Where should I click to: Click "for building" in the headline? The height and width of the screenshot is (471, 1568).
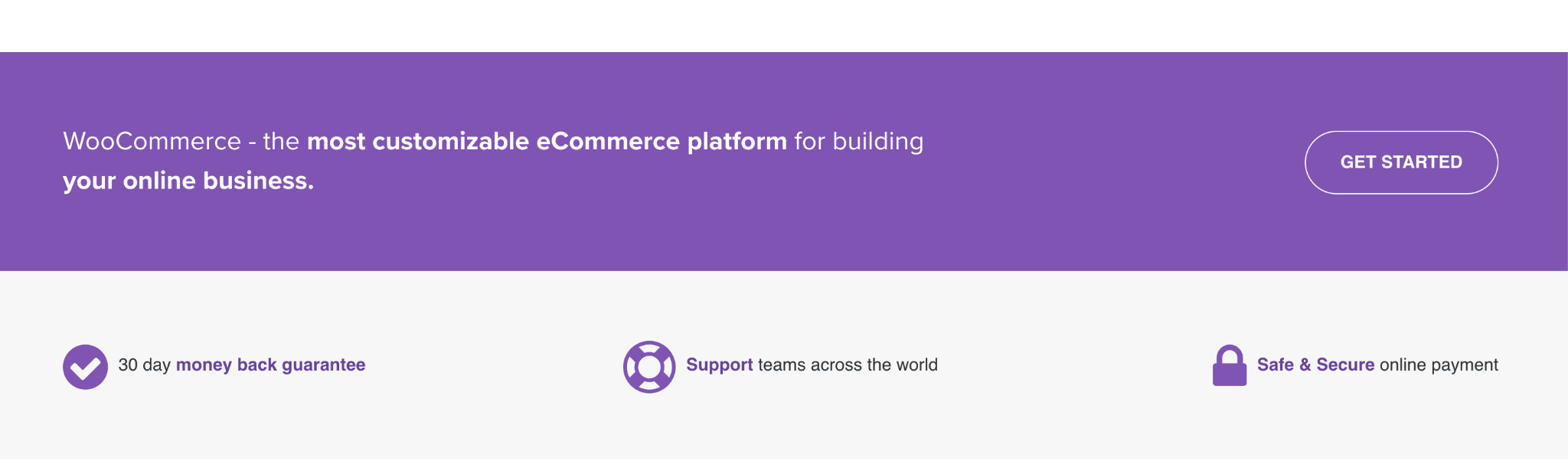click(x=858, y=142)
